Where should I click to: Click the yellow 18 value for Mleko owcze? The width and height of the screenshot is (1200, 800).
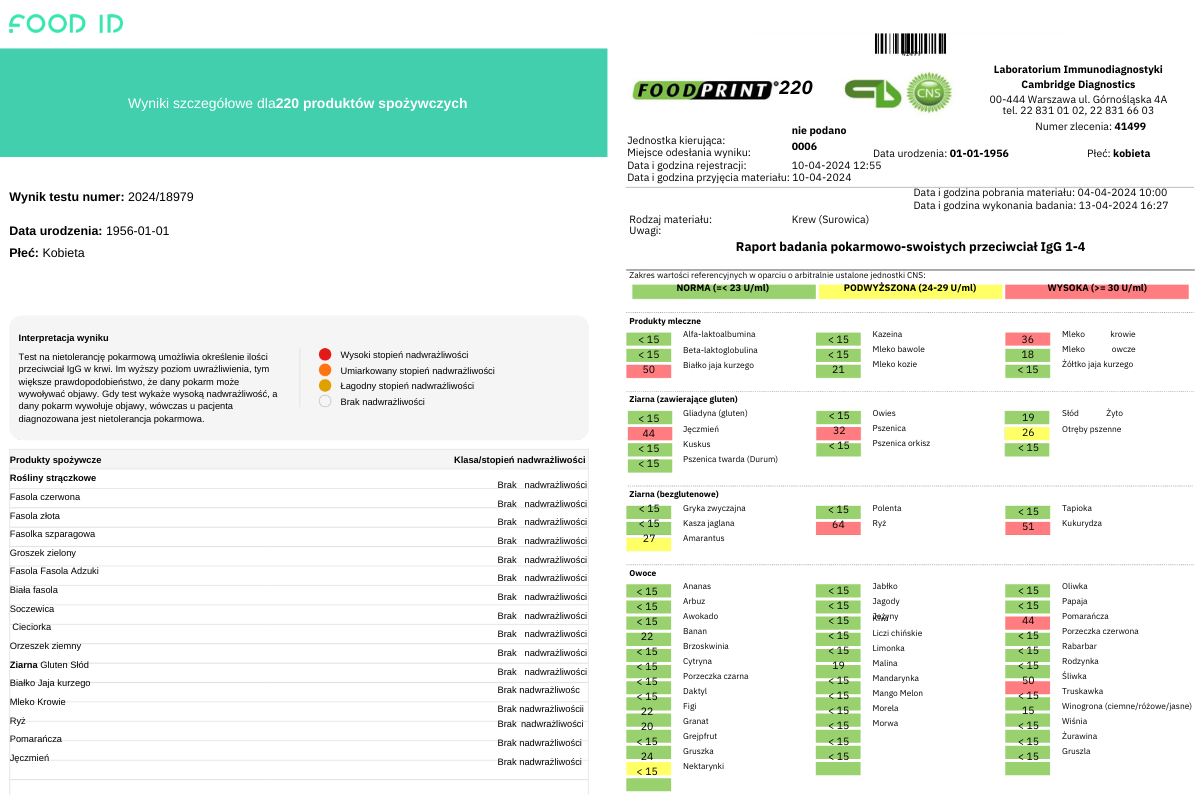click(1027, 354)
